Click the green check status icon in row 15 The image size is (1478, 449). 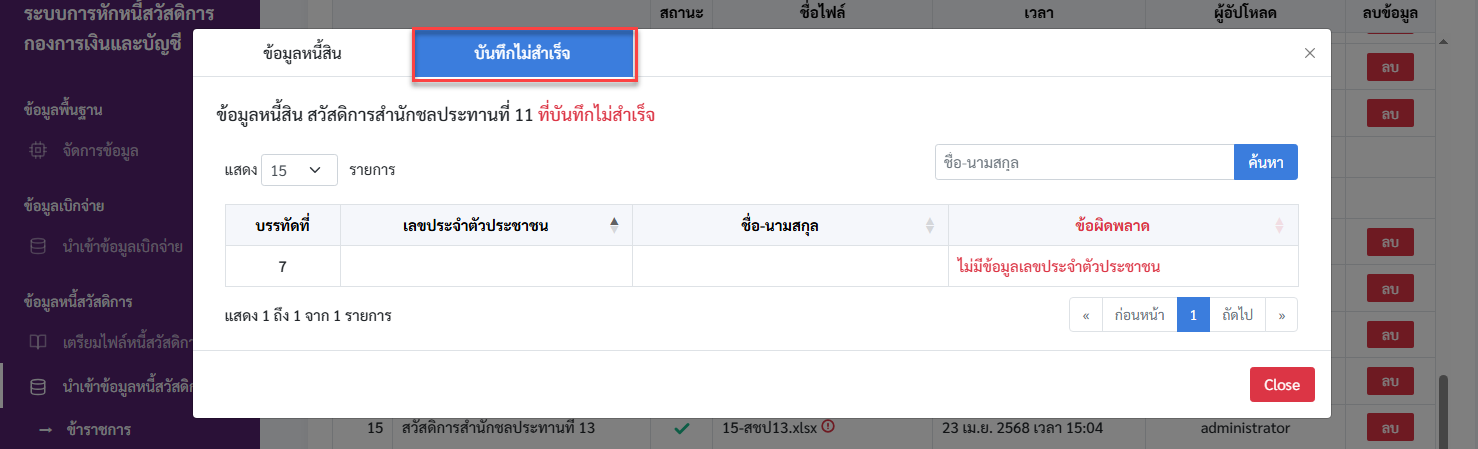click(x=681, y=428)
